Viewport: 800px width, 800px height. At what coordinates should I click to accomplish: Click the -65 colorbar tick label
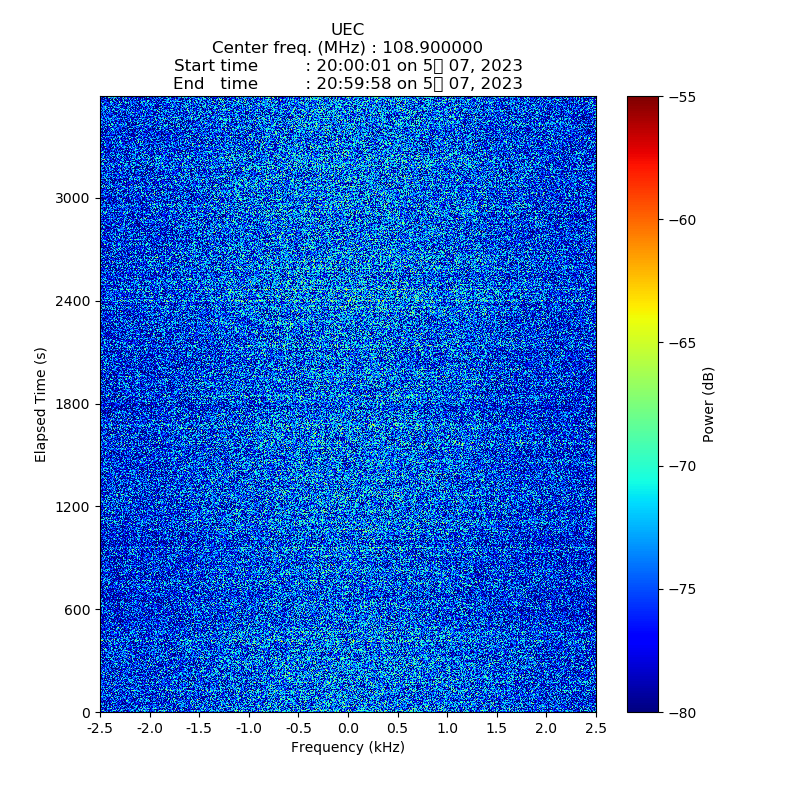coord(682,343)
